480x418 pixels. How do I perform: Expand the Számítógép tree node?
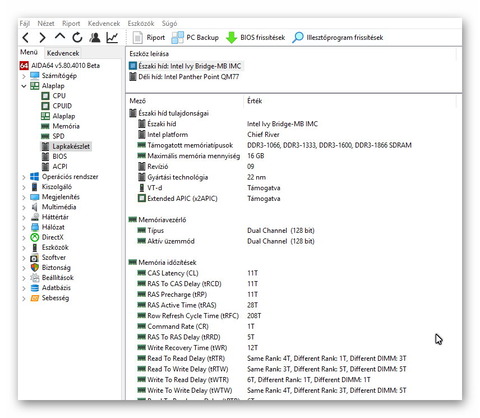[24, 76]
